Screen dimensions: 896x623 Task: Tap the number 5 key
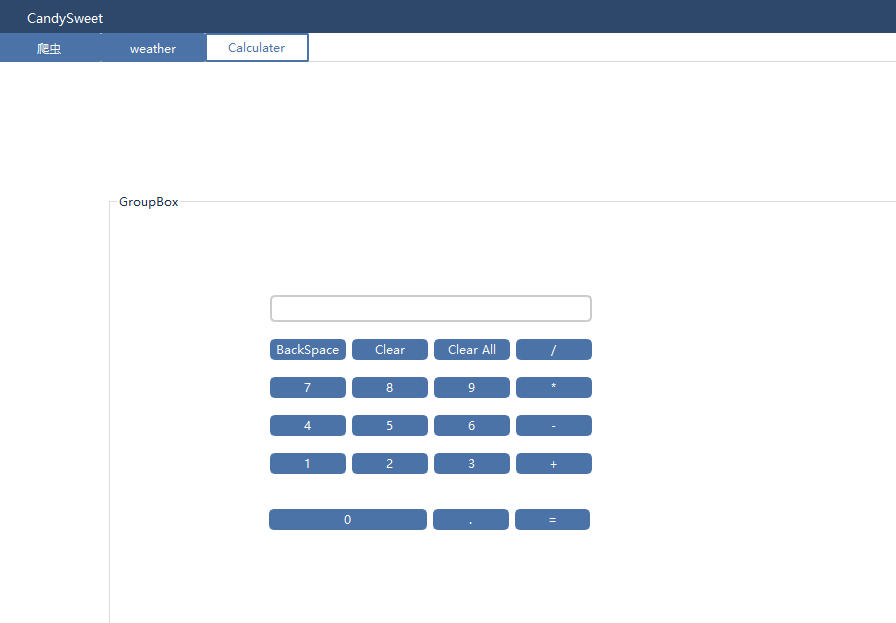pos(390,426)
